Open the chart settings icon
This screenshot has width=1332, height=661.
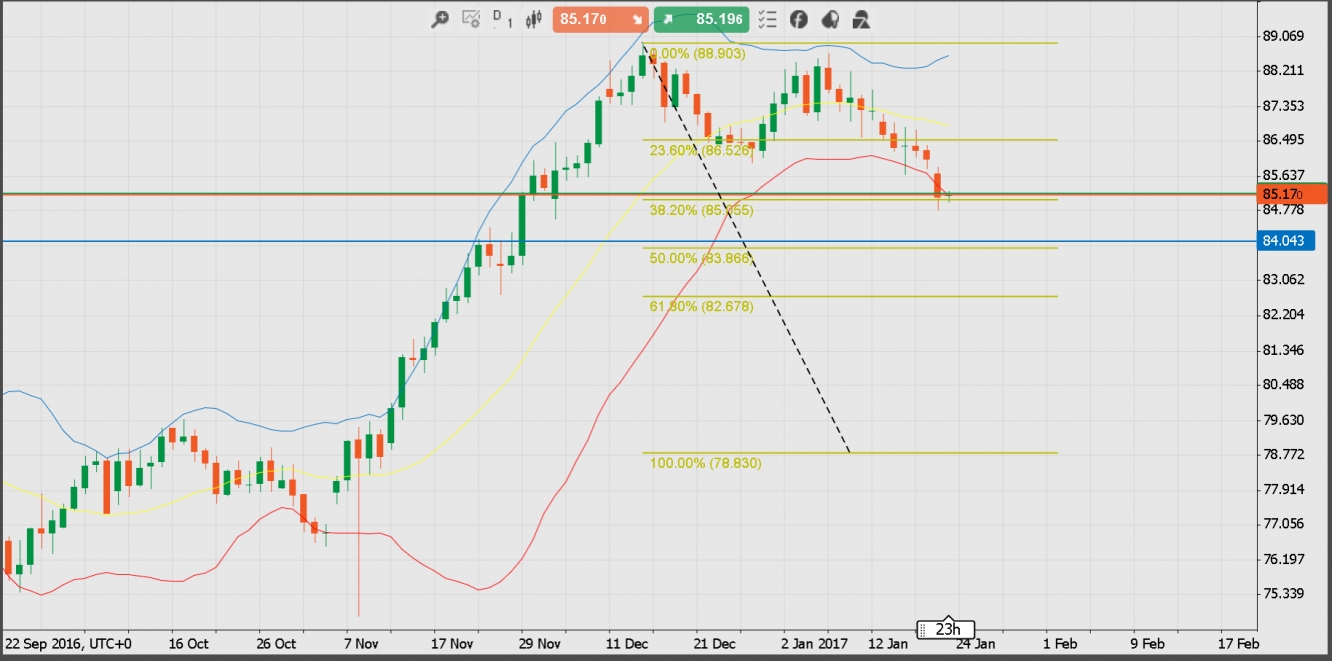click(471, 19)
